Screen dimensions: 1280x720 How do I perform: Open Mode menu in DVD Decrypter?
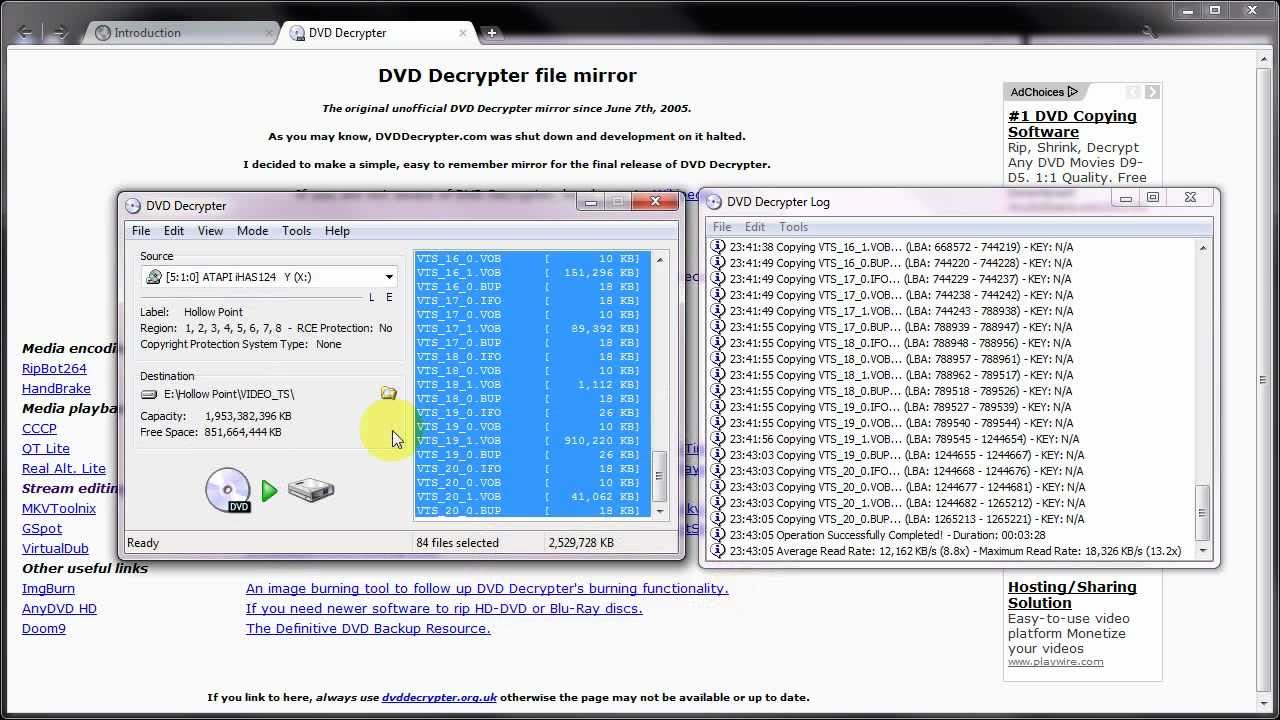click(252, 231)
